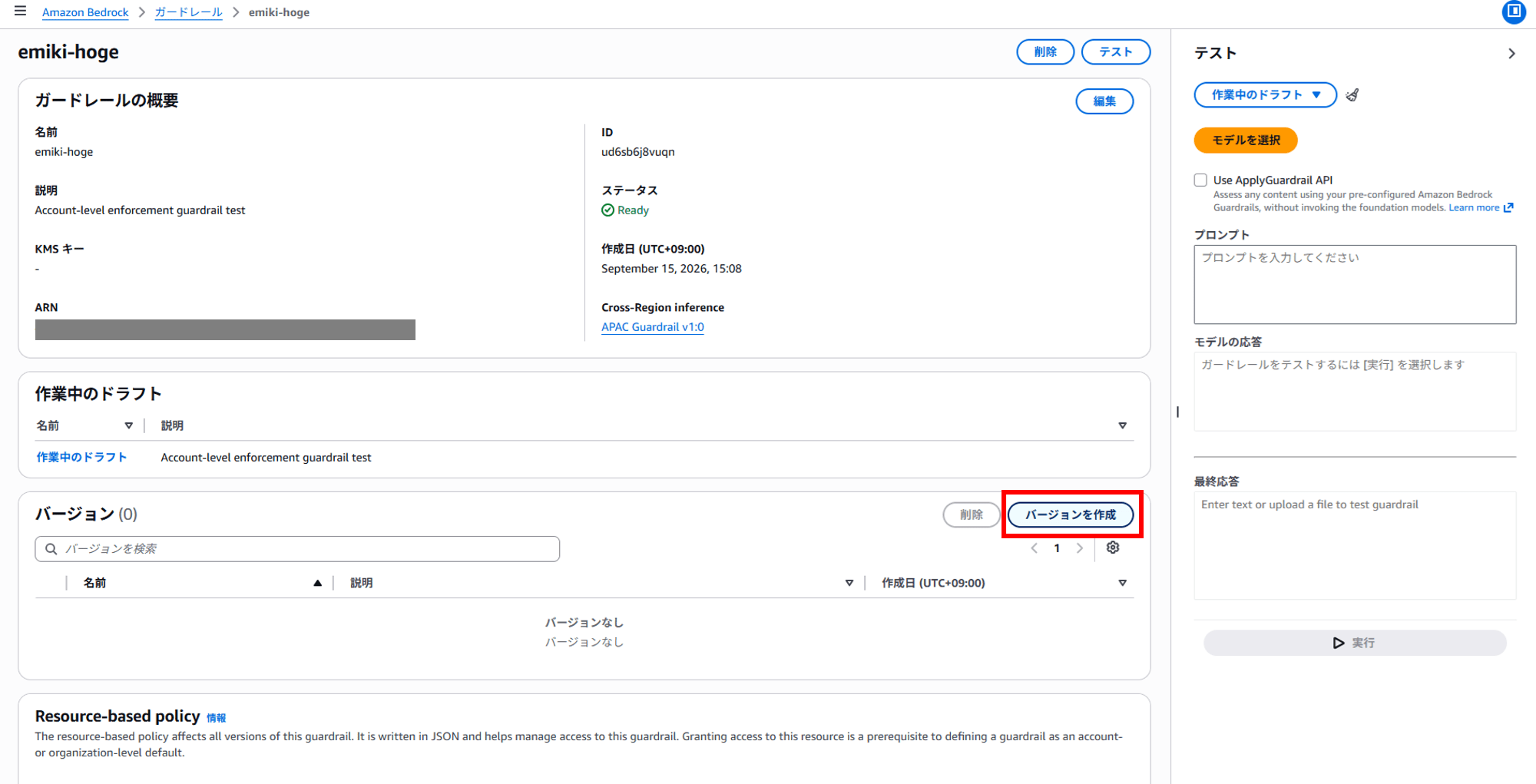Open the APAC Guardrail v1:0 link
Image resolution: width=1536 pixels, height=784 pixels.
(x=653, y=327)
